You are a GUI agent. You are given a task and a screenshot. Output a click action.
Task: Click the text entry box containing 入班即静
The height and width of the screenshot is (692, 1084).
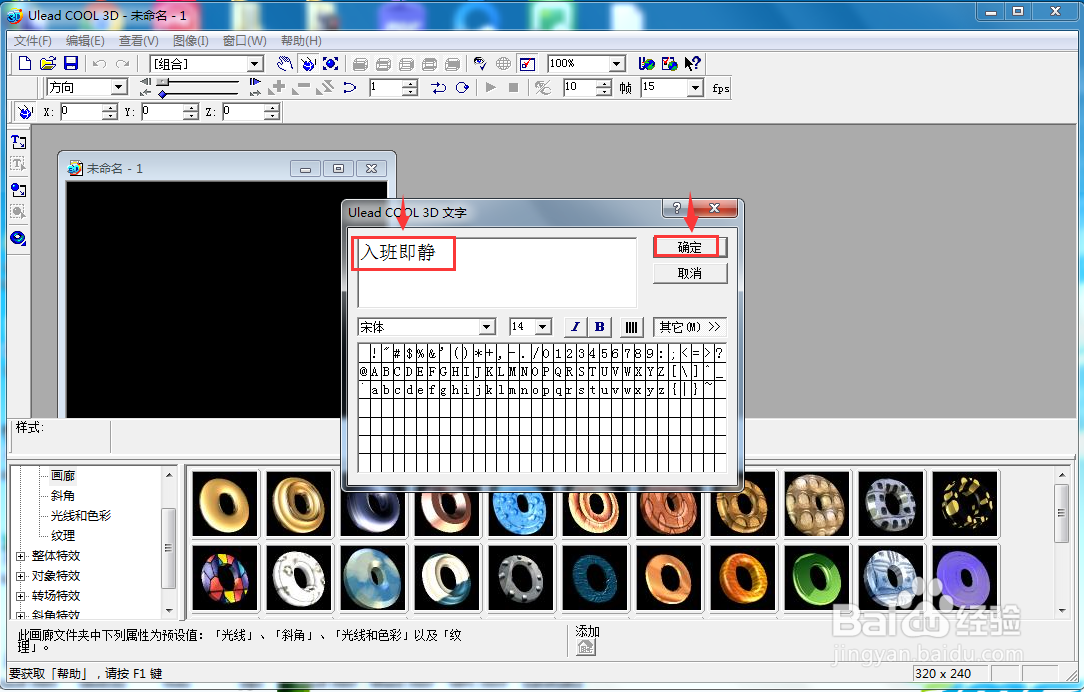[497, 272]
